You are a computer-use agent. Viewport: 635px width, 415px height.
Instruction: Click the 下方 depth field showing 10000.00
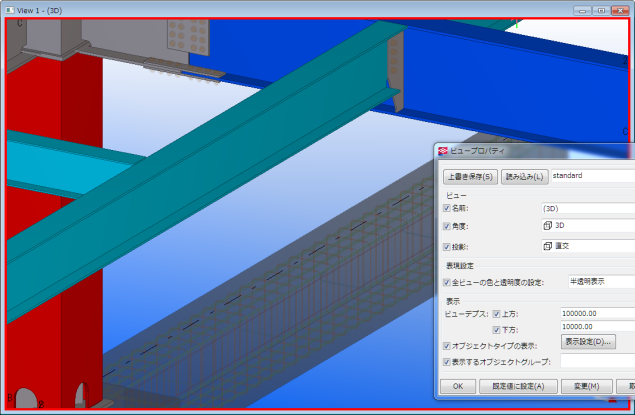pyautogui.click(x=597, y=326)
